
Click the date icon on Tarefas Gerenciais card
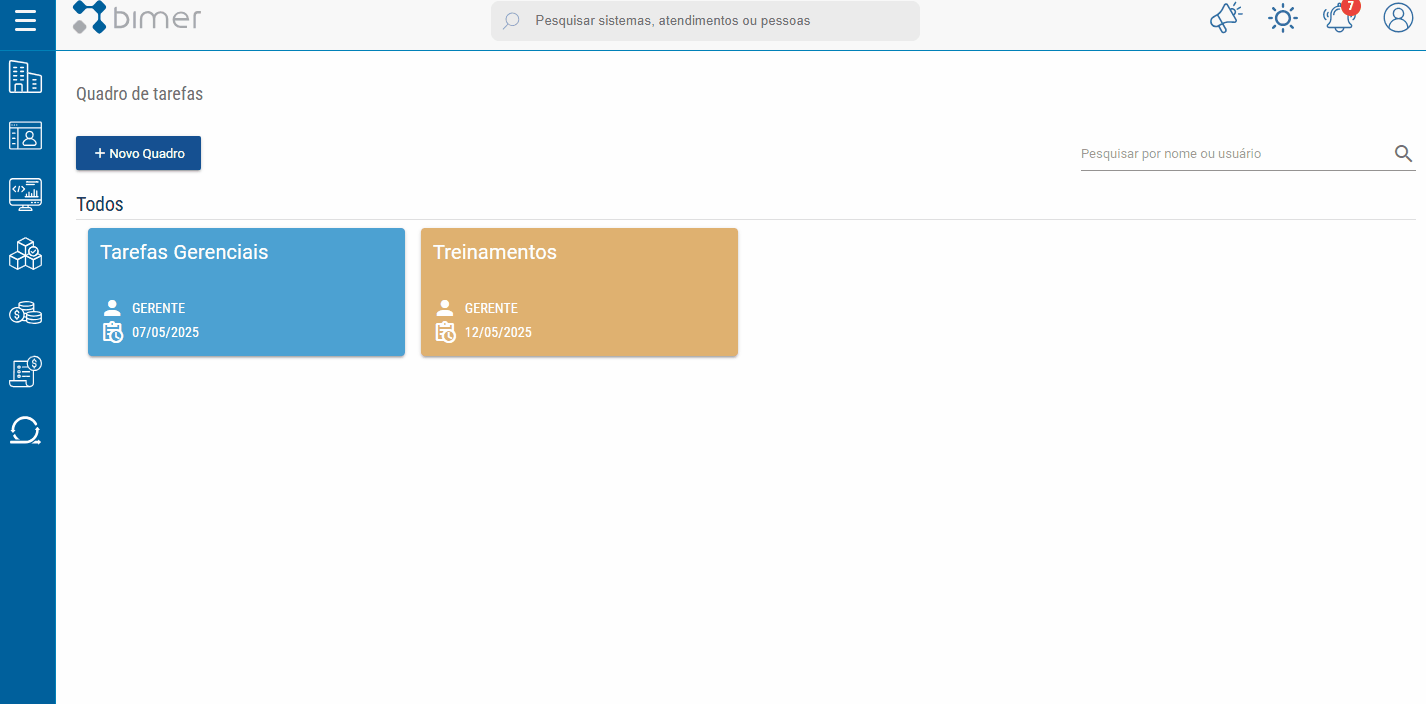(113, 332)
